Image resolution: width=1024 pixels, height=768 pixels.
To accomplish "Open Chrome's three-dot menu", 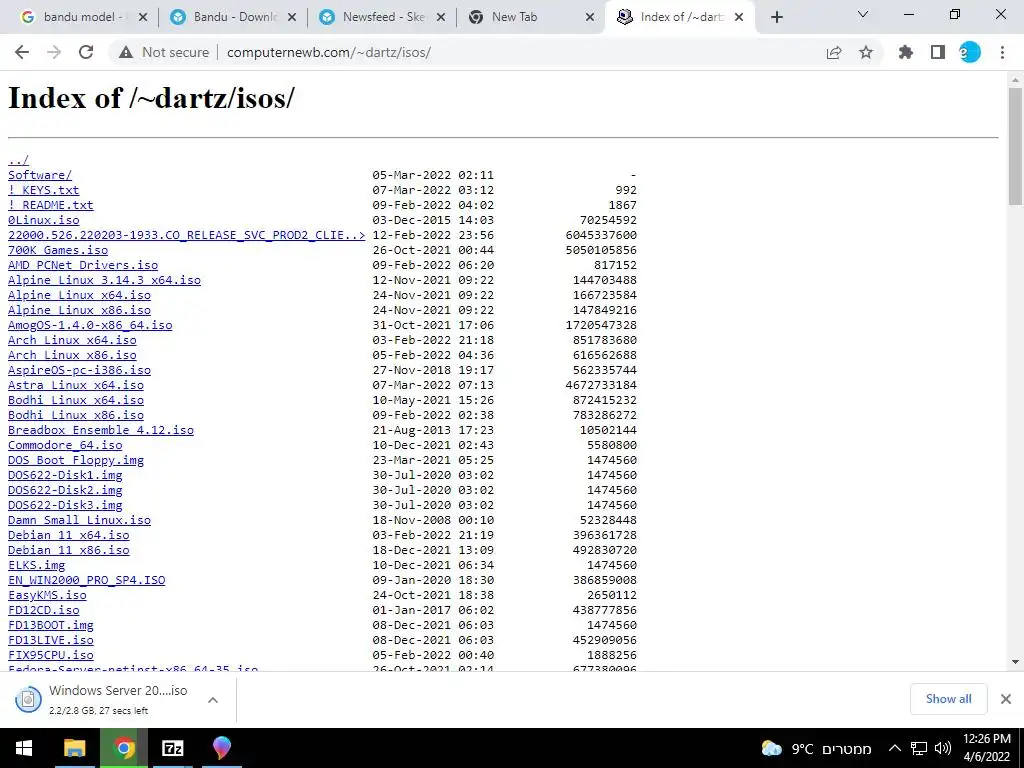I will (x=1002, y=52).
